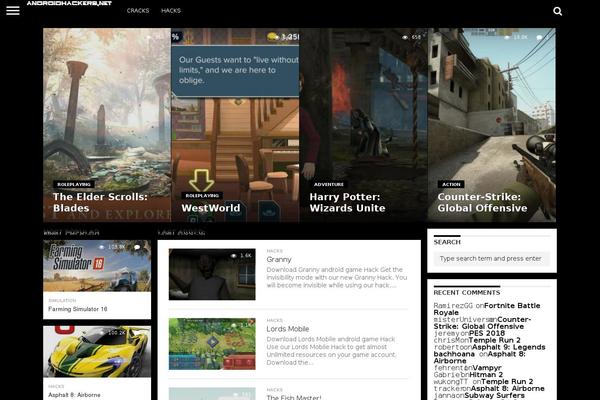This screenshot has width=600, height=400.
Task: Open Asphalt 8: Airborne comment by bachhoana
Action: pyautogui.click(x=480, y=357)
